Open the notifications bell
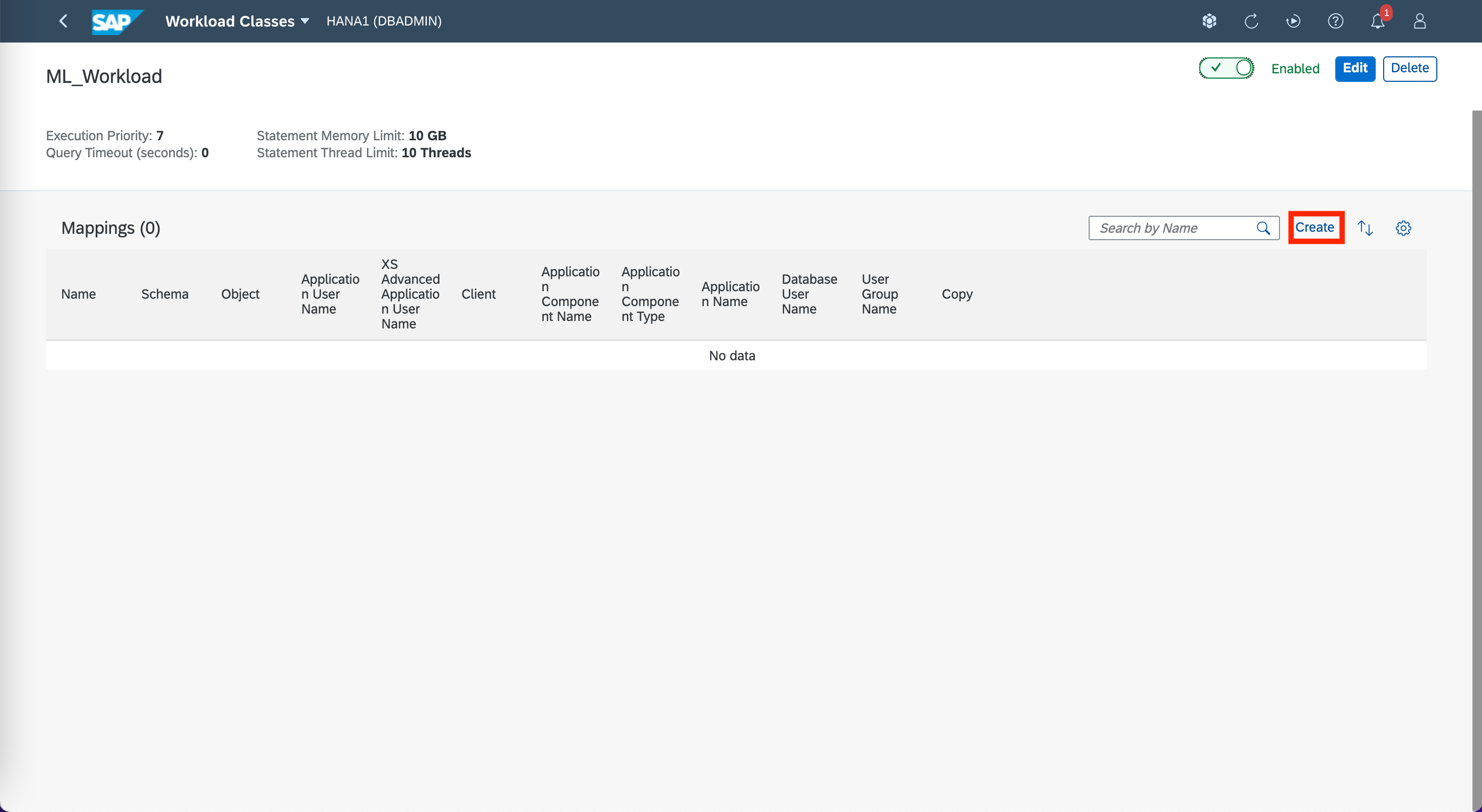The image size is (1482, 812). point(1377,21)
